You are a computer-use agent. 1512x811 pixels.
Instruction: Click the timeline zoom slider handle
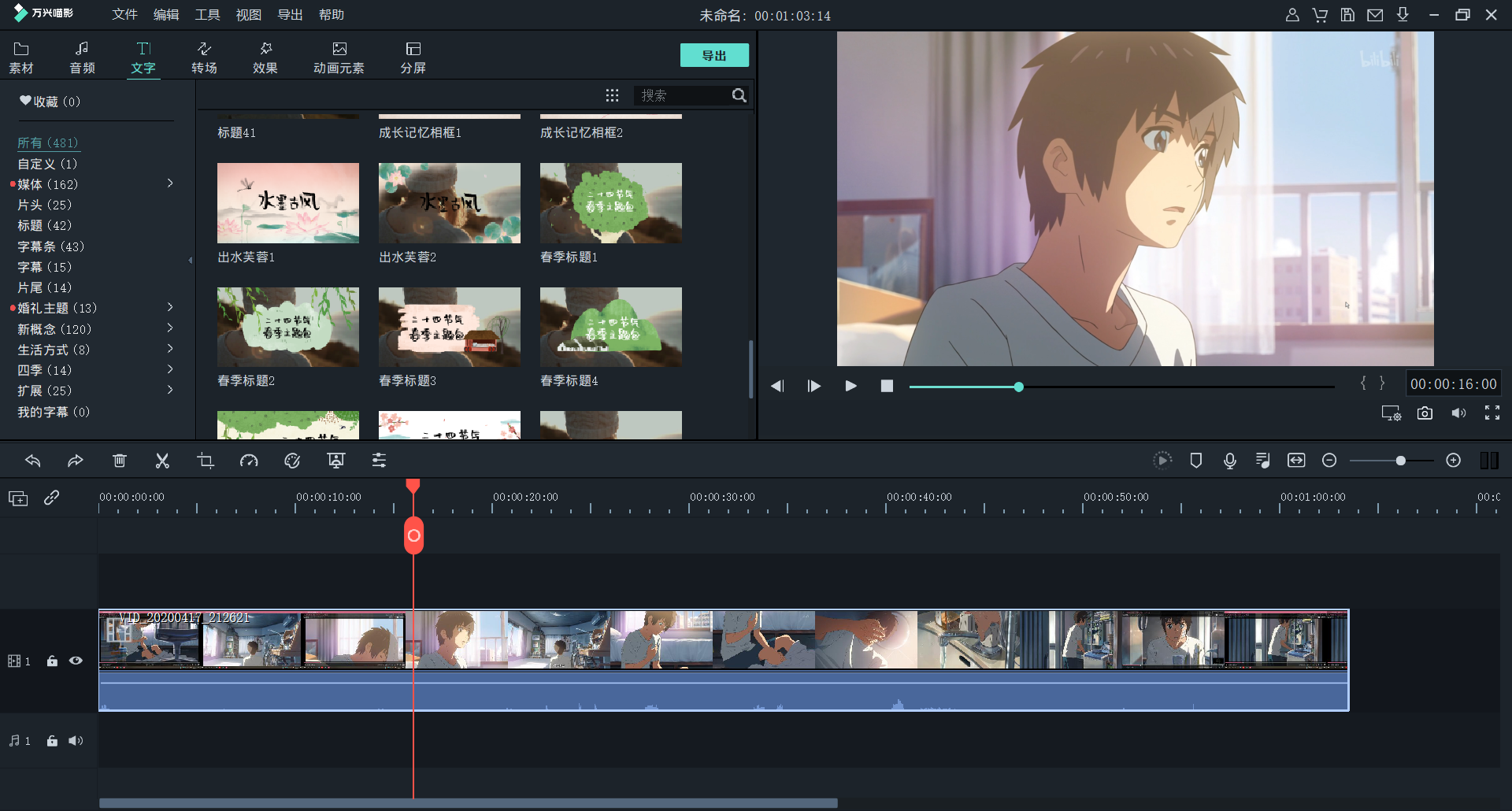[x=1400, y=461]
